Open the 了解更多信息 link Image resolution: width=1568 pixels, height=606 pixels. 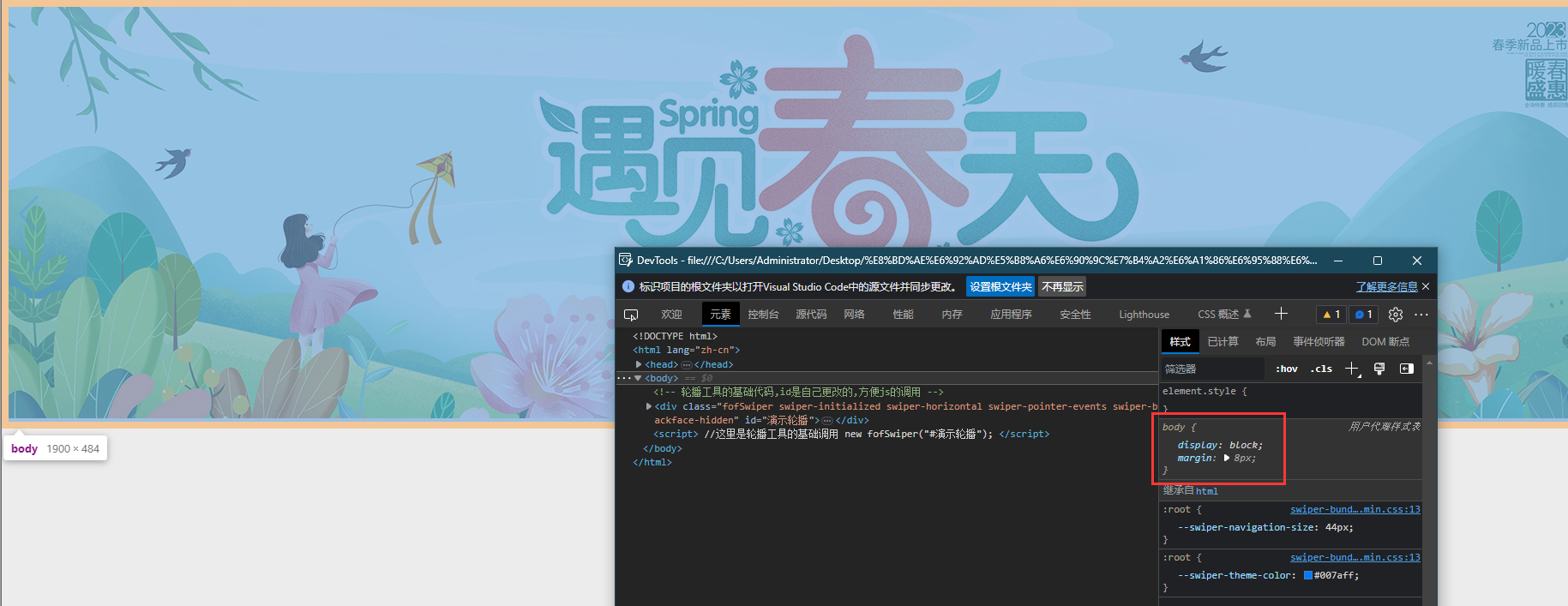click(1386, 286)
